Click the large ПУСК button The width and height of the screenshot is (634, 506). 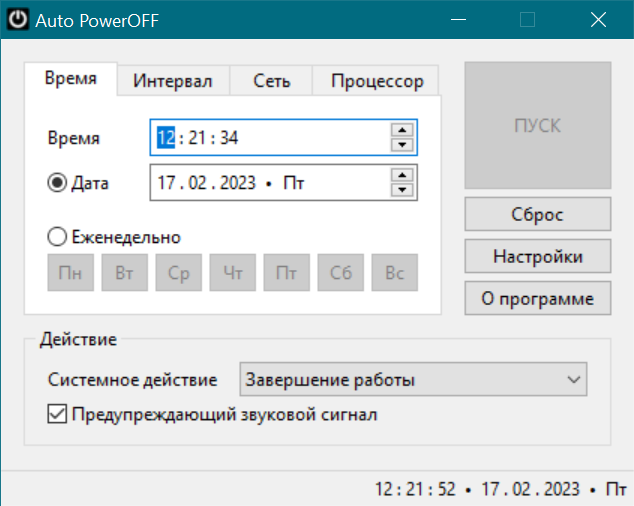(537, 125)
